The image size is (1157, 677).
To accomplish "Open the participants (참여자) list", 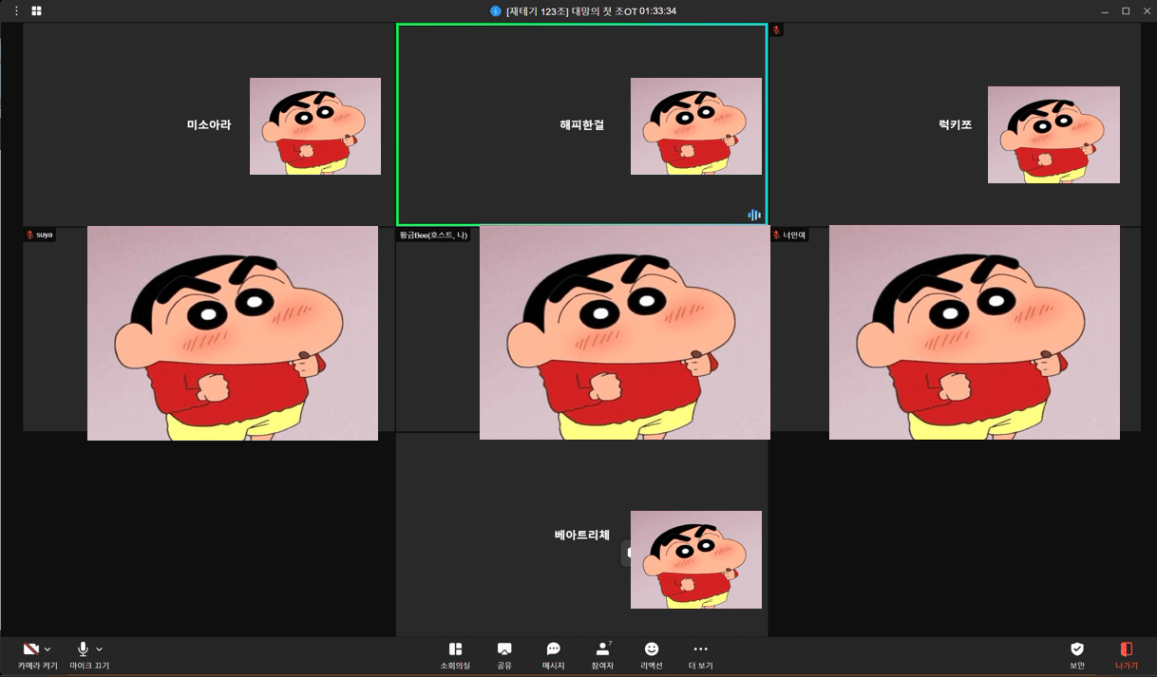I will (602, 656).
